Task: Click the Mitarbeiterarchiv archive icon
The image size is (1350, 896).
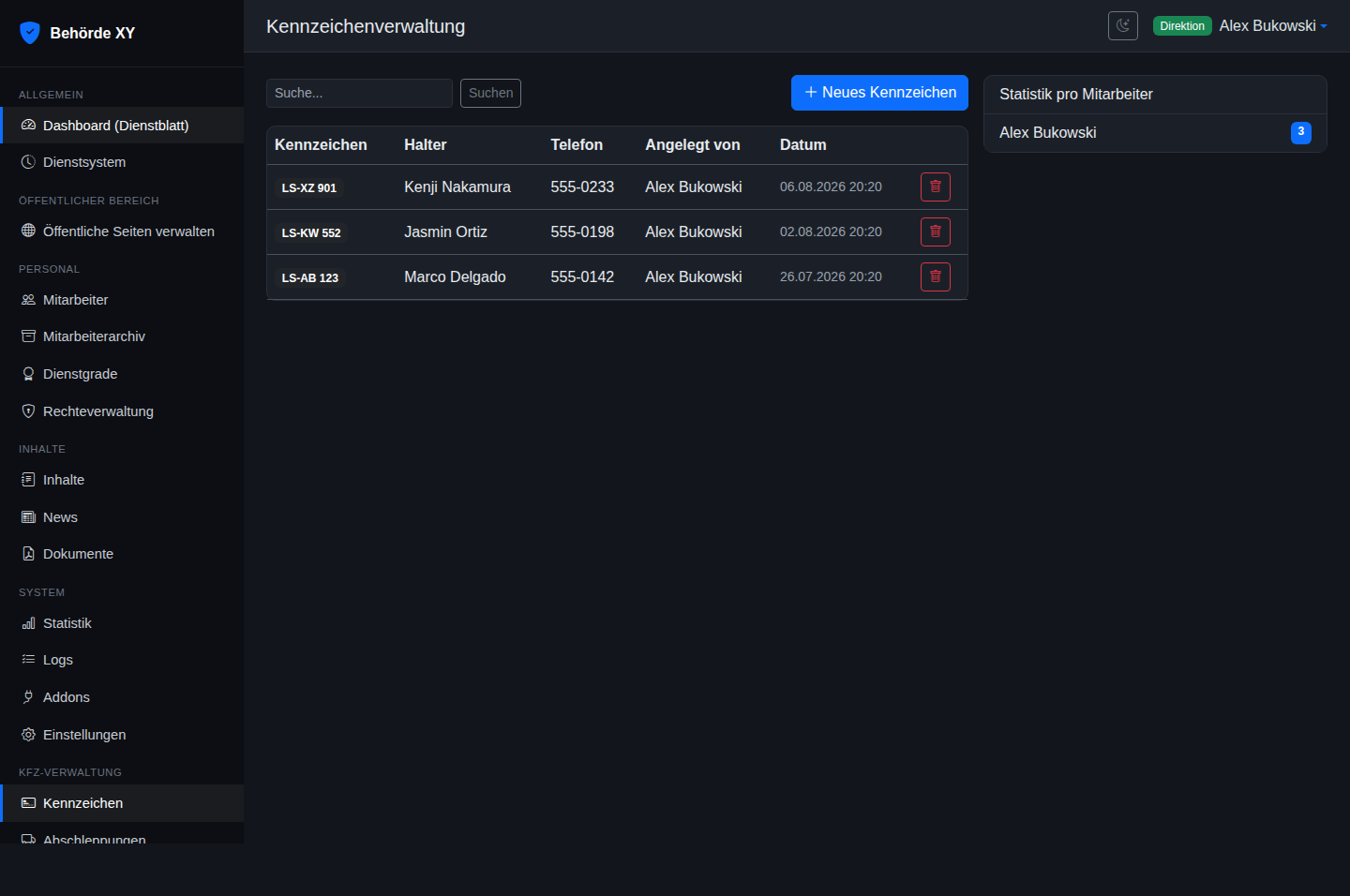Action: [28, 336]
